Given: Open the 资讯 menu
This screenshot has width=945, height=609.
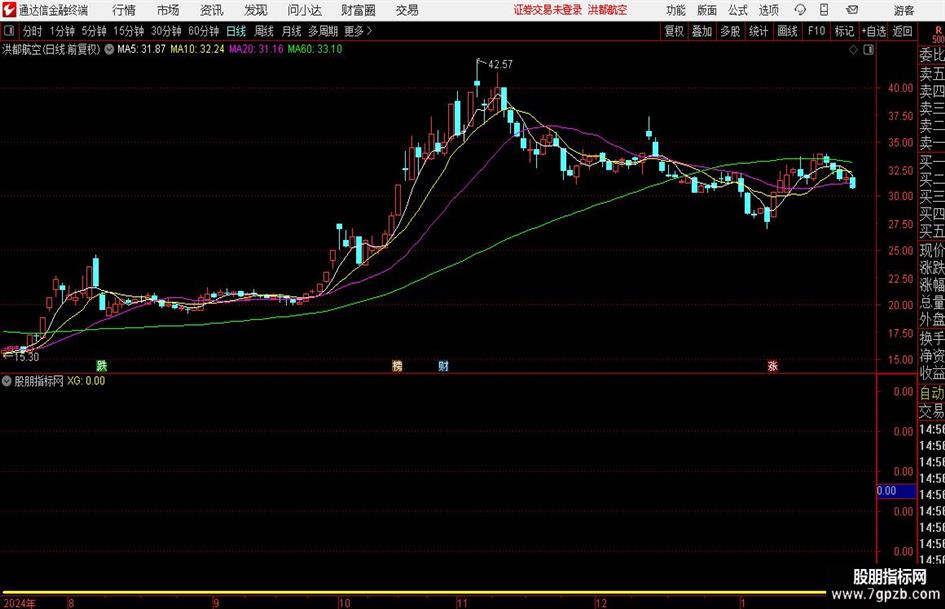Looking at the screenshot, I should [212, 10].
